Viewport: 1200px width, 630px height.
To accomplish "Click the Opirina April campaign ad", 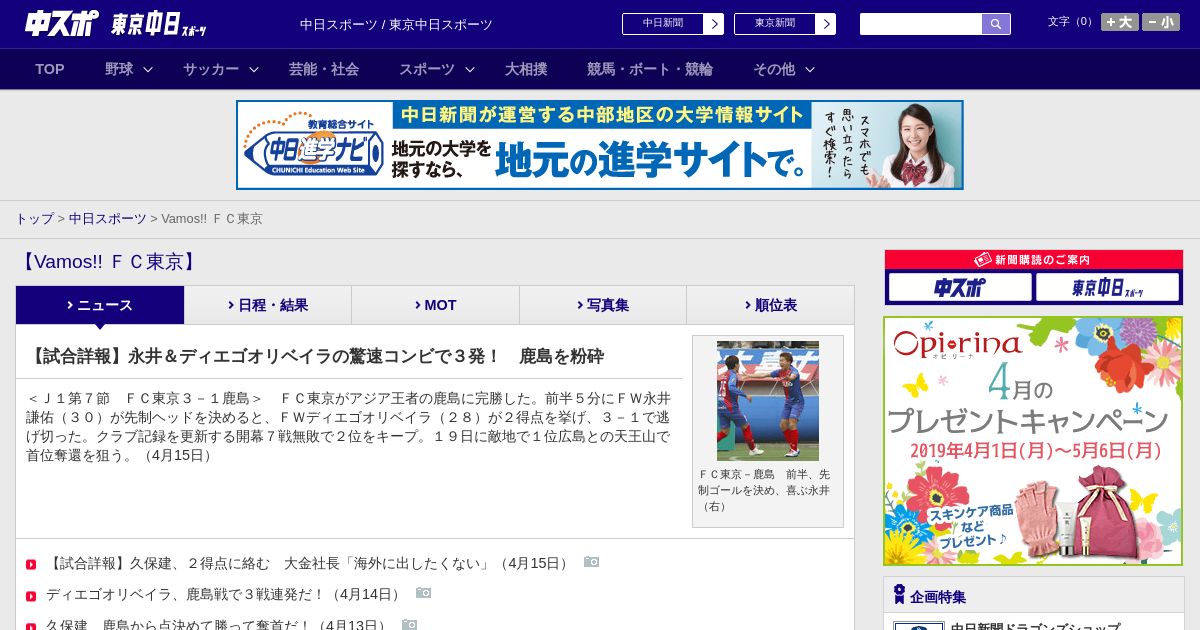I will (x=1033, y=441).
